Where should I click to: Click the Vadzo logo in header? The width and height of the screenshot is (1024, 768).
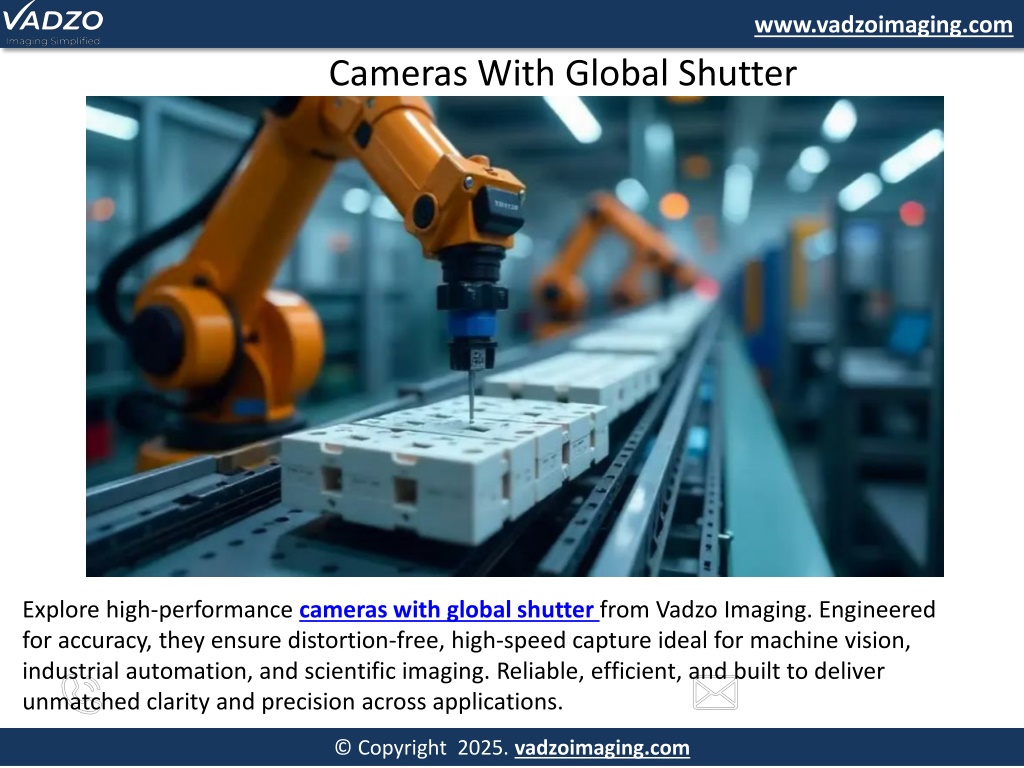click(x=52, y=19)
